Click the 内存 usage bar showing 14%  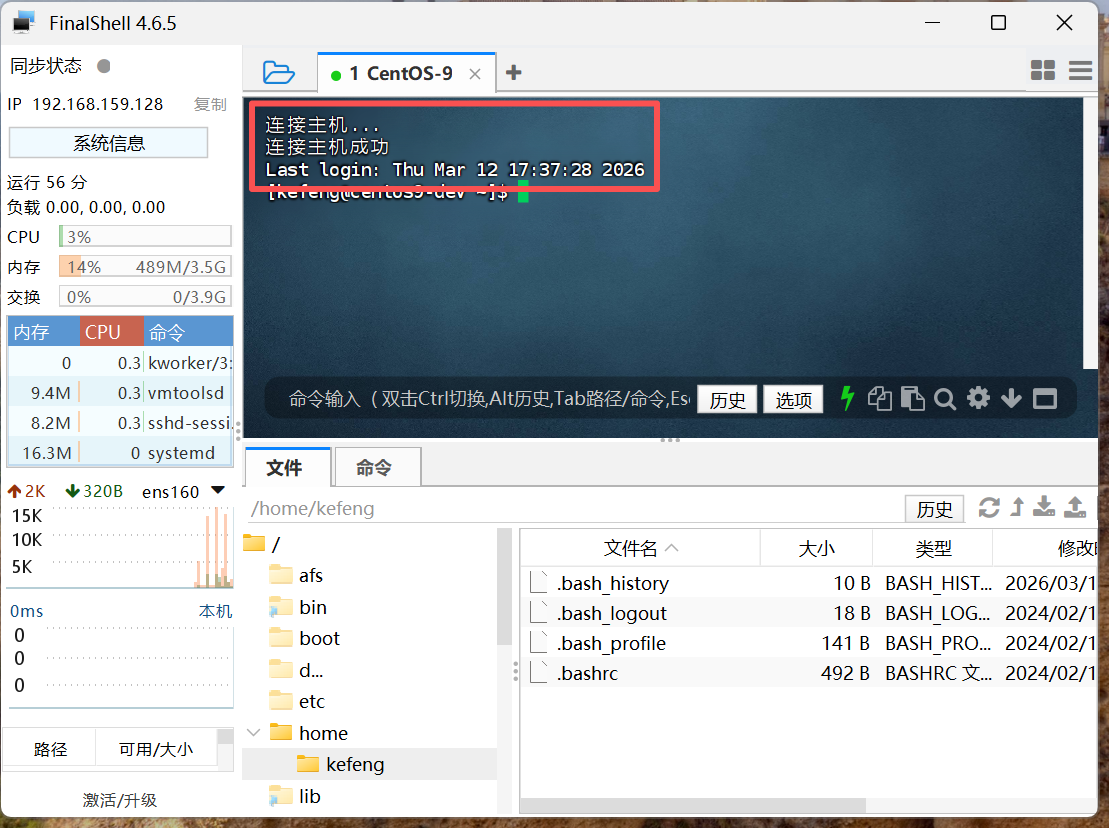145,267
